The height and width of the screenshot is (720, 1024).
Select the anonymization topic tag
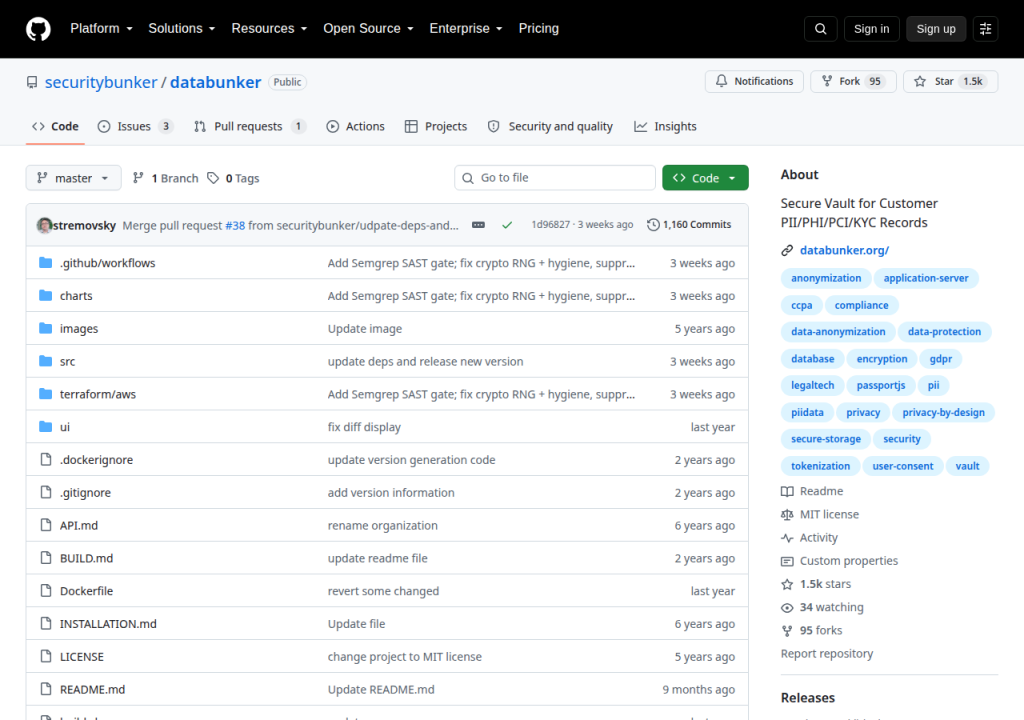(x=826, y=278)
